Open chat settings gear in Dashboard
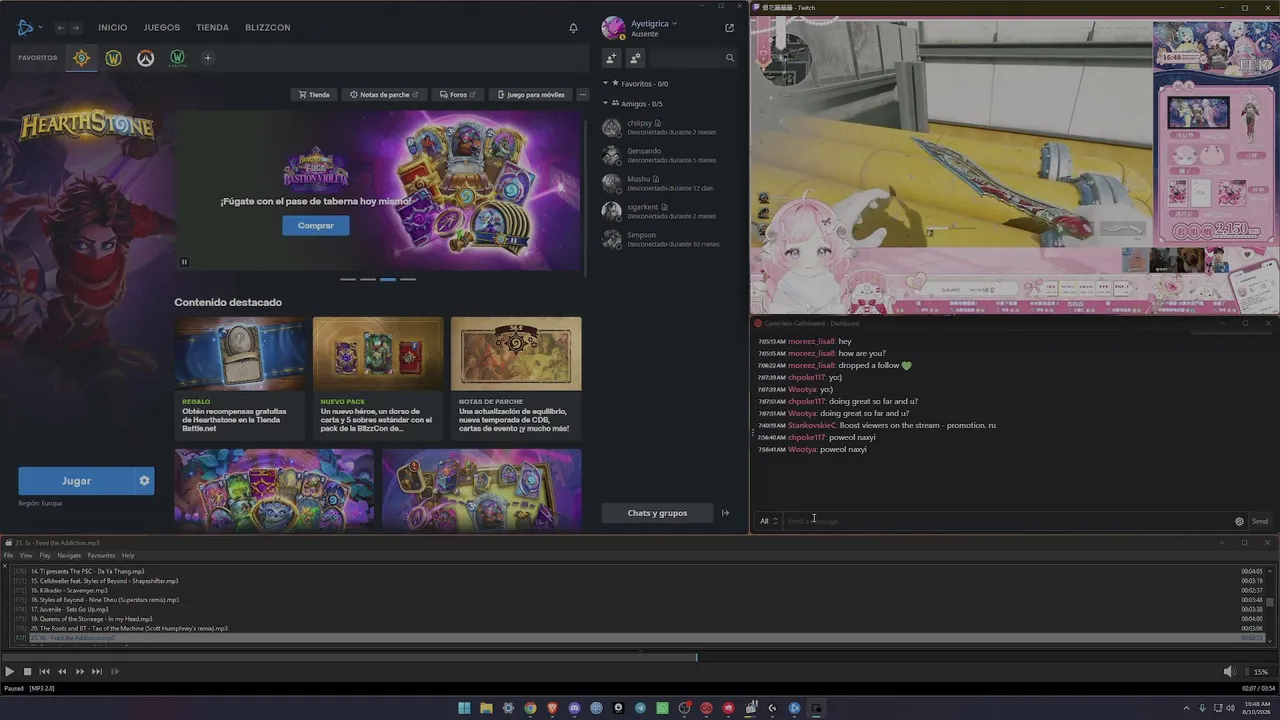The image size is (1280, 720). [1239, 521]
